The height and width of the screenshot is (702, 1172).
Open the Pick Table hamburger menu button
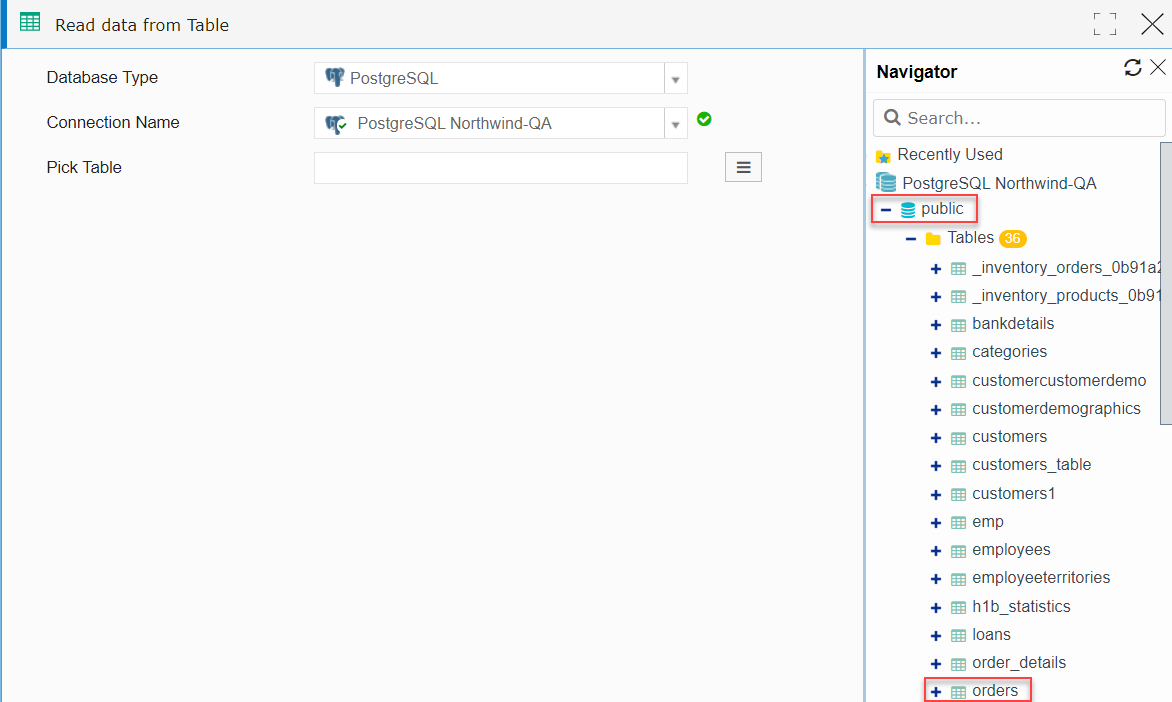744,167
